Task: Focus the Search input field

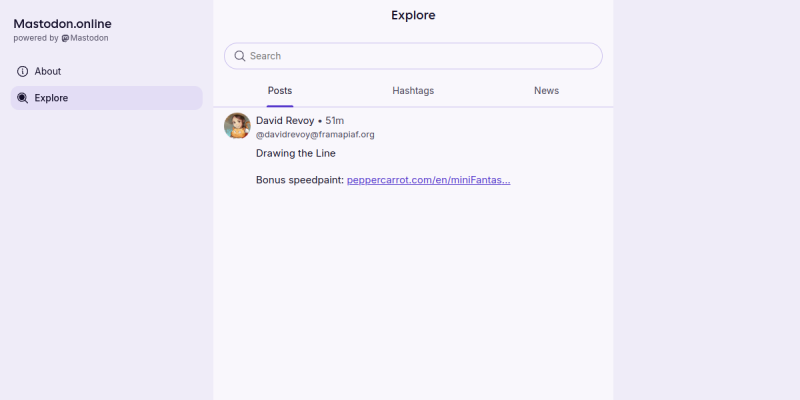Action: (x=413, y=56)
